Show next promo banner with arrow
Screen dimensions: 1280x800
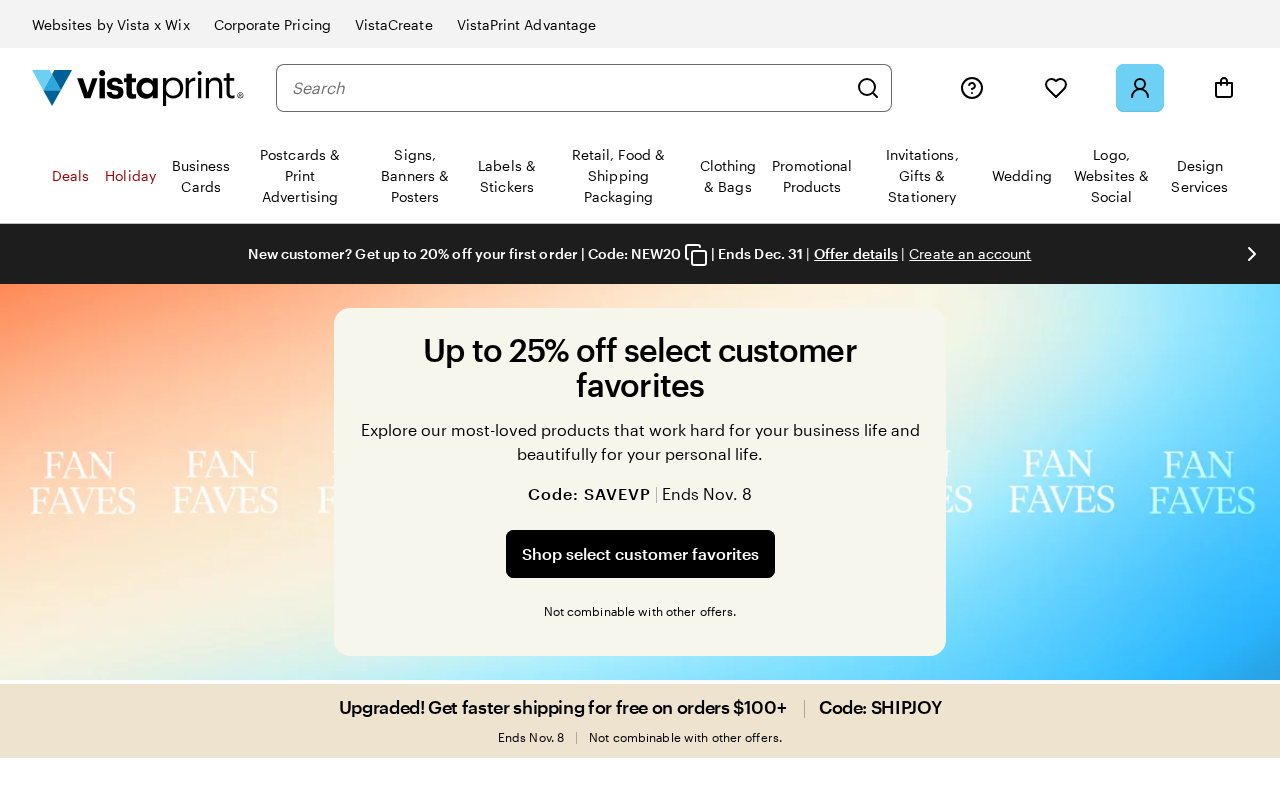(x=1251, y=254)
